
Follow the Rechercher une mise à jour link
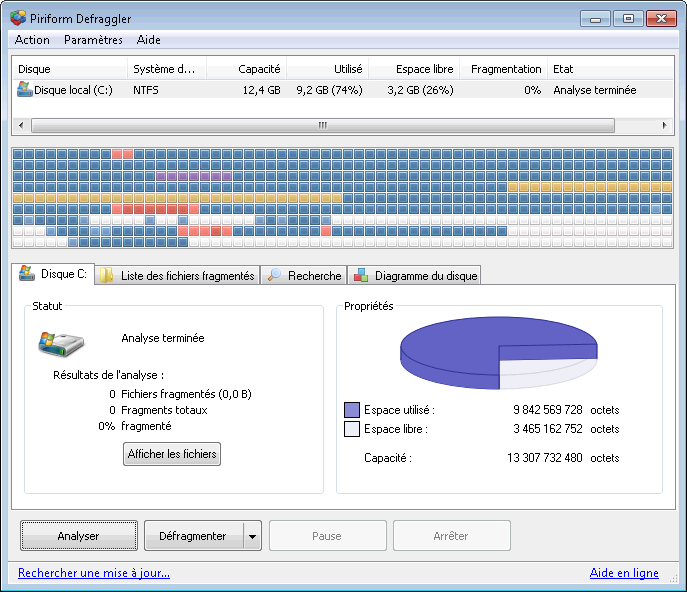[x=94, y=573]
